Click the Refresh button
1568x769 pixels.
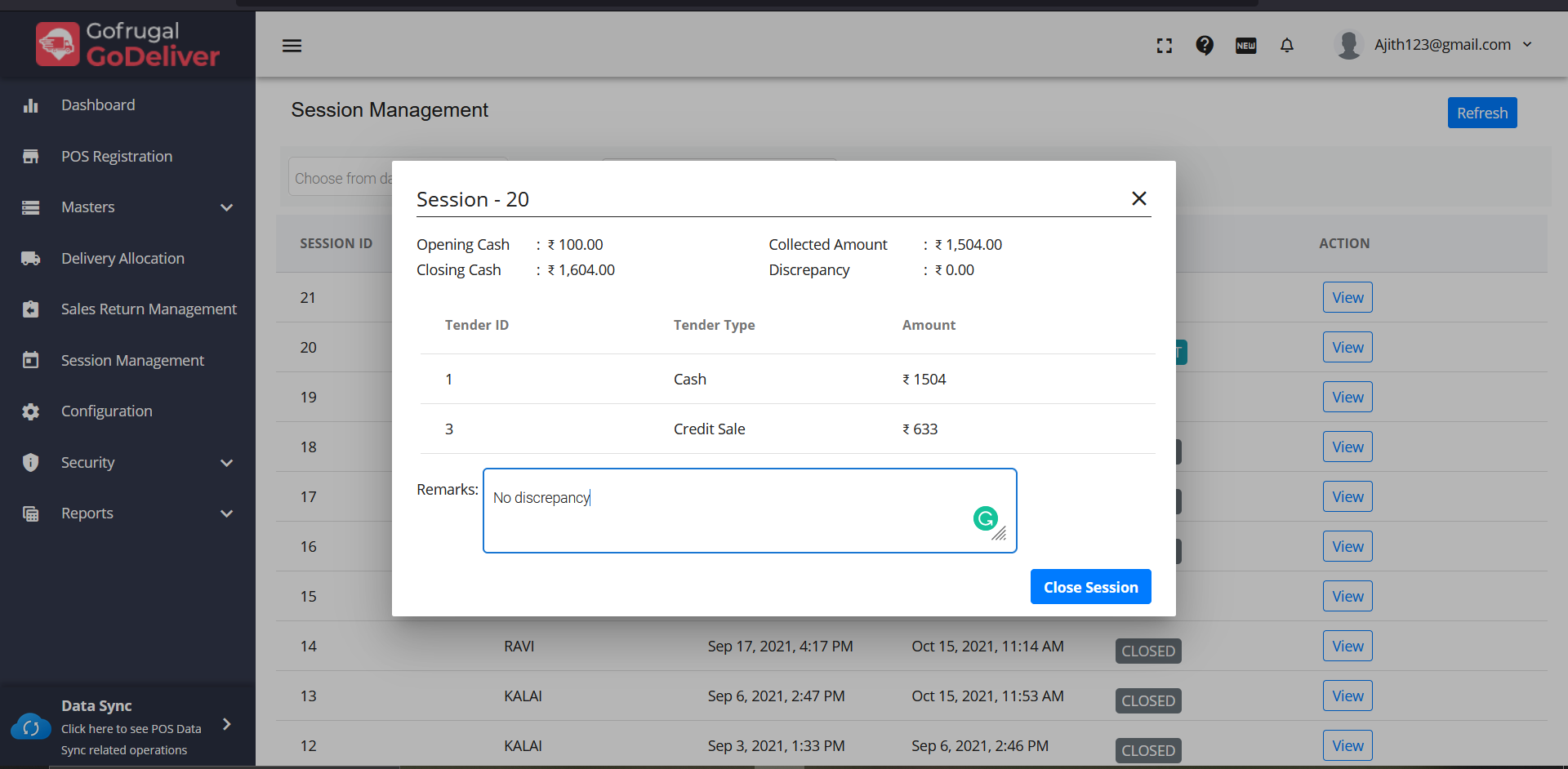click(x=1482, y=113)
